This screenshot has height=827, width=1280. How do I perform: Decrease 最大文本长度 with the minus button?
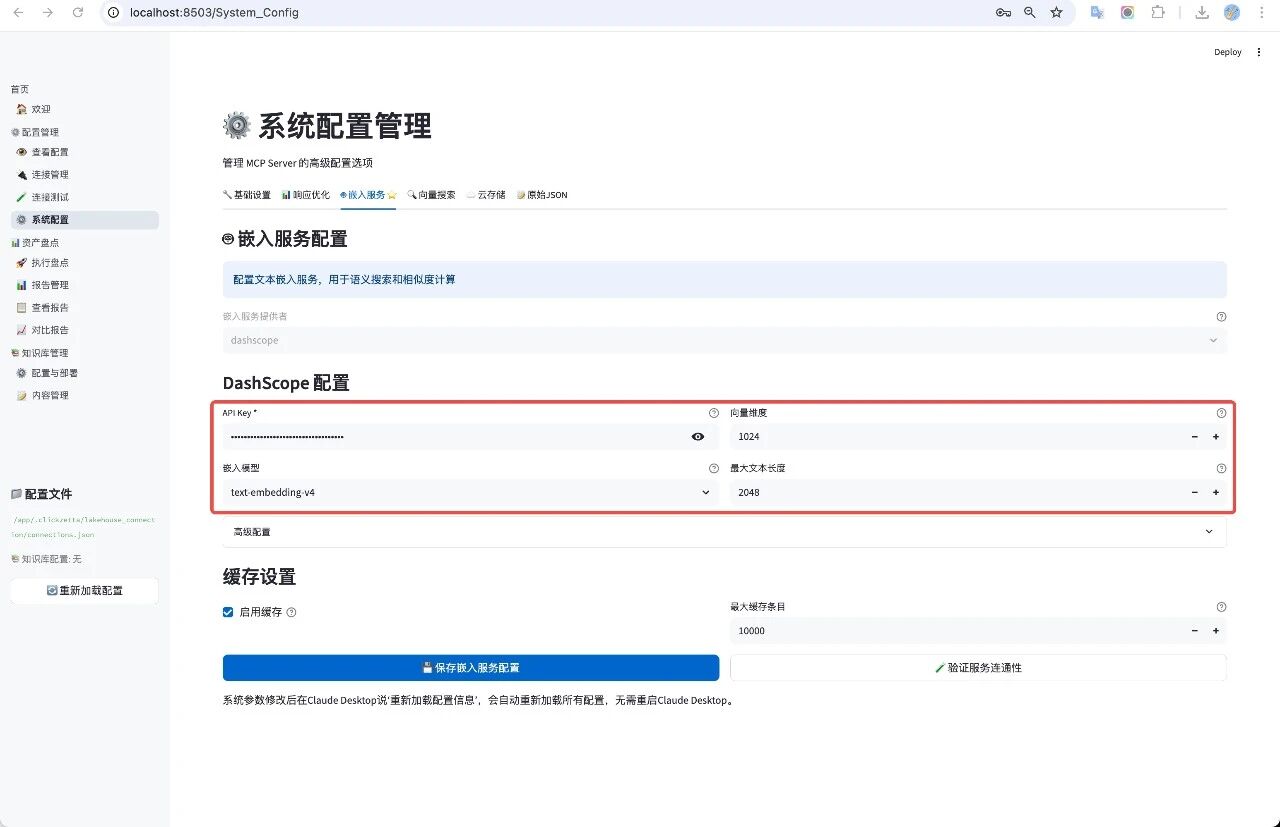pyautogui.click(x=1194, y=492)
